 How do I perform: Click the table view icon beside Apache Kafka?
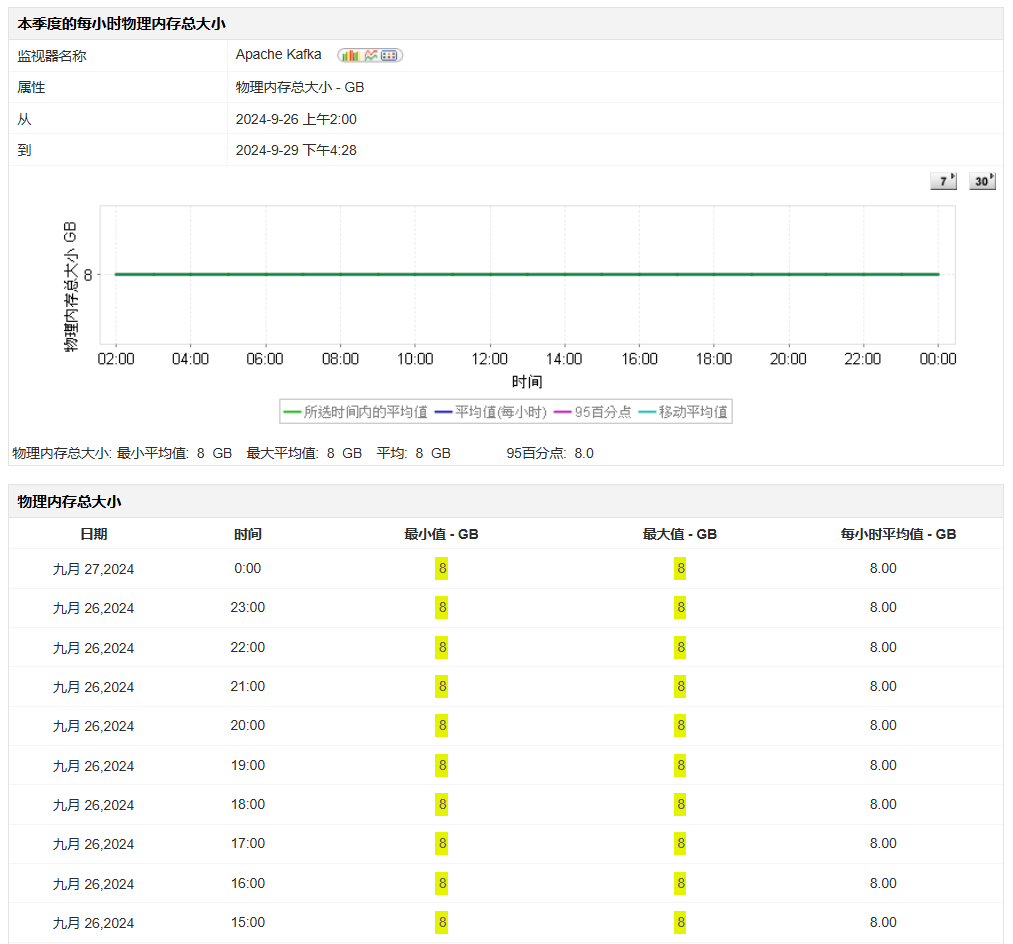tap(390, 56)
